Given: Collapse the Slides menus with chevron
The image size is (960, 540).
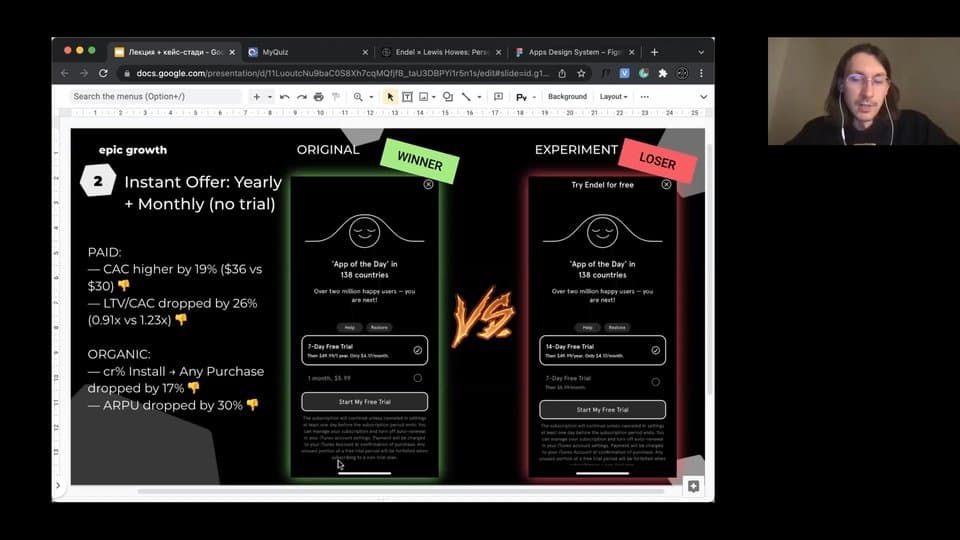Looking at the screenshot, I should pos(703,97).
